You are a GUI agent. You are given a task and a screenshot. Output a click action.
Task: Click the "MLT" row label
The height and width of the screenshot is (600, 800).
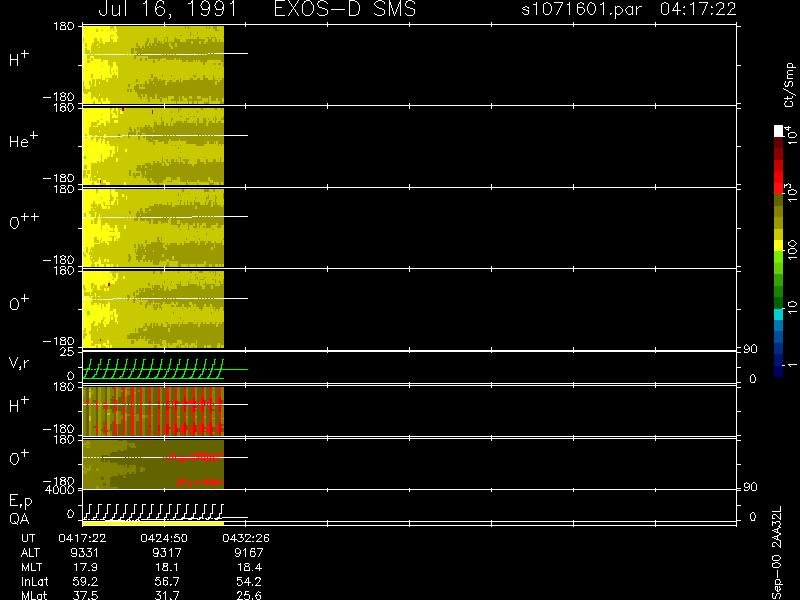pos(32,567)
